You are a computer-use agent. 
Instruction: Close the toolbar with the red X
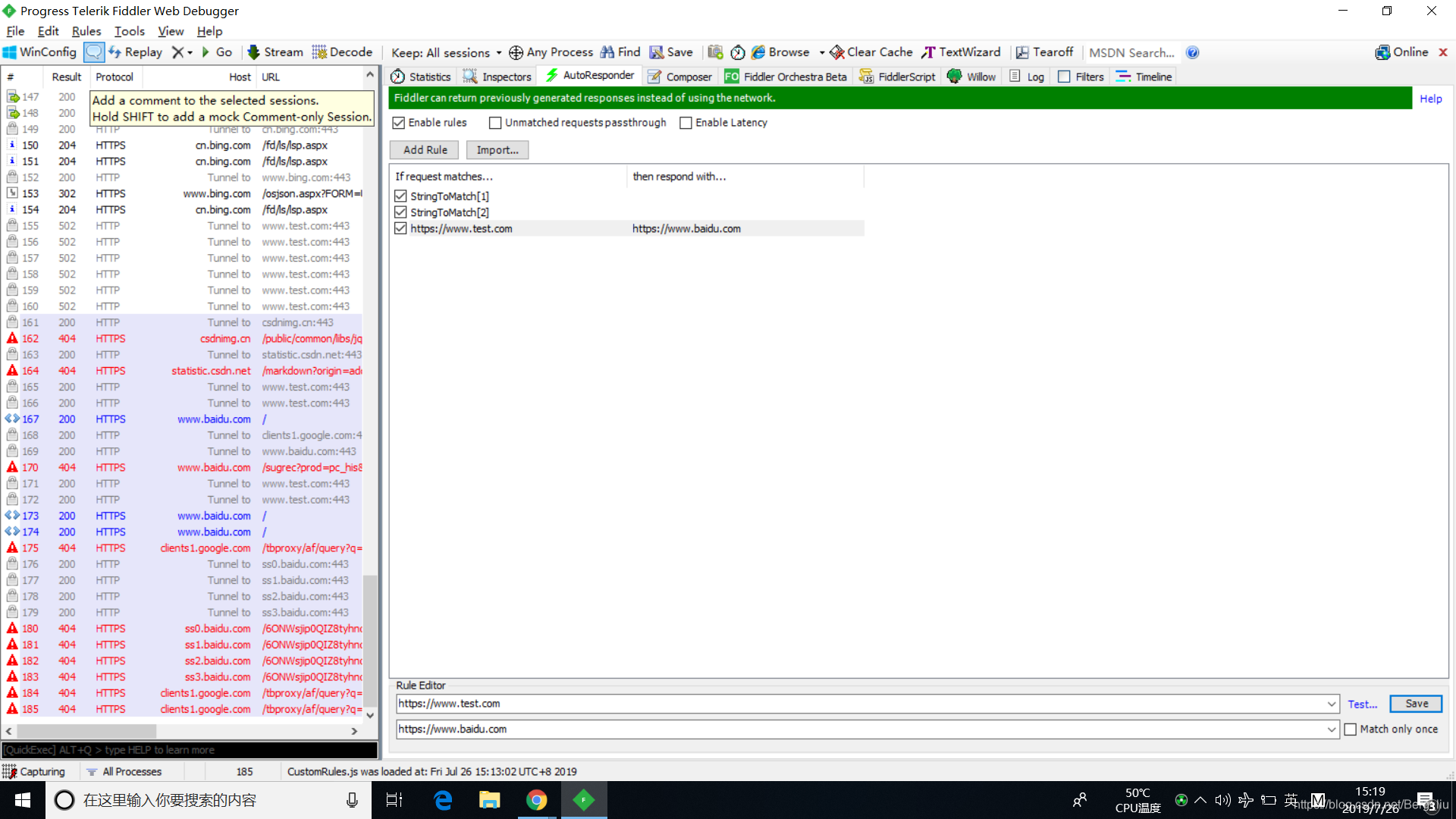(x=1443, y=52)
